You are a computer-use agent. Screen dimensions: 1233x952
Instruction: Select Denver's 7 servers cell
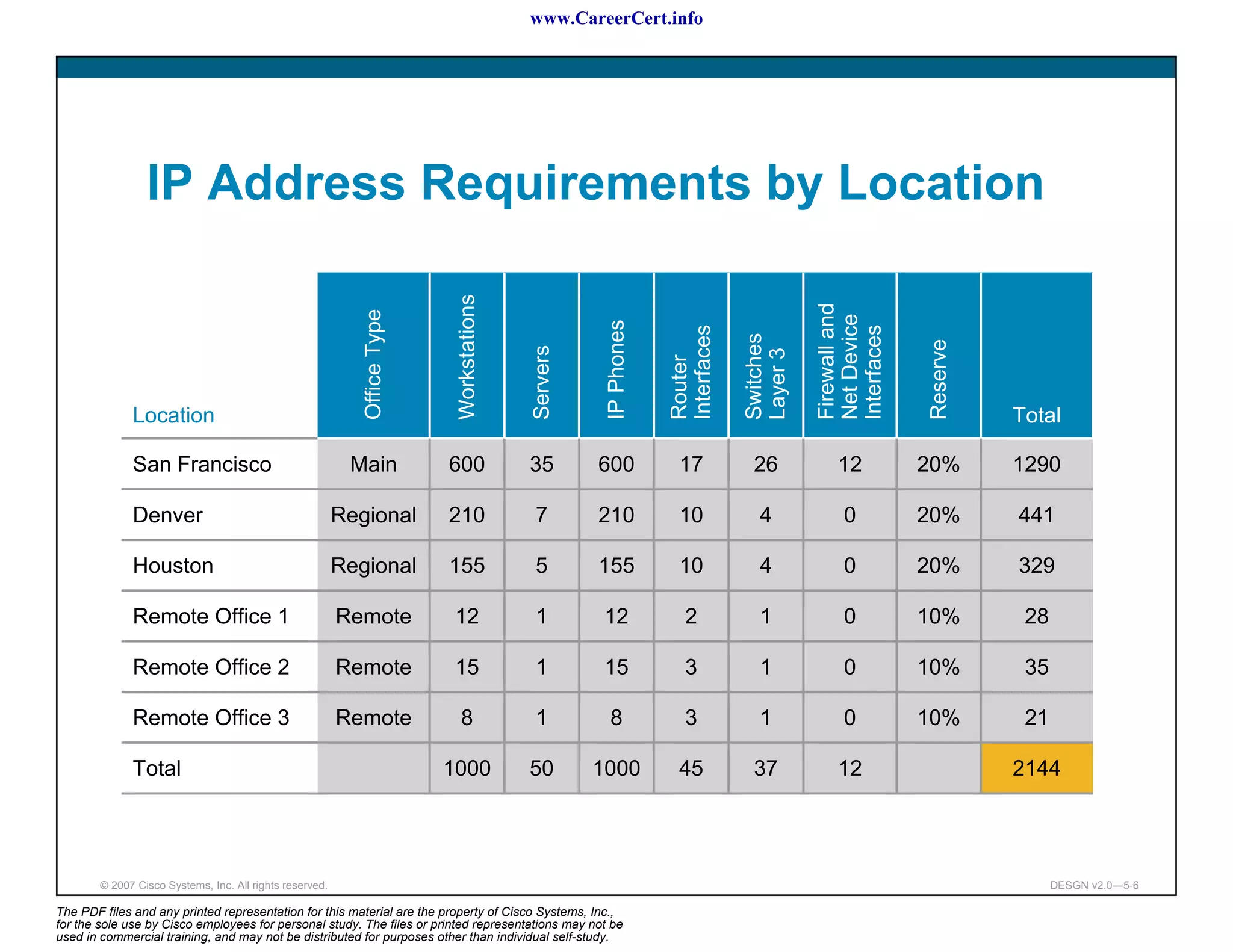(x=541, y=515)
